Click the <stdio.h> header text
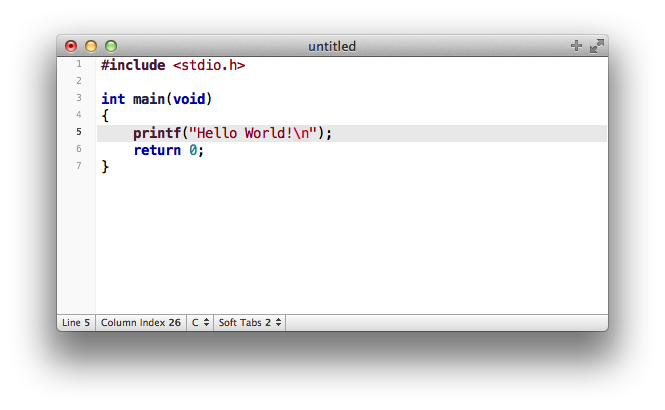This screenshot has height=410, width=665. click(x=209, y=65)
